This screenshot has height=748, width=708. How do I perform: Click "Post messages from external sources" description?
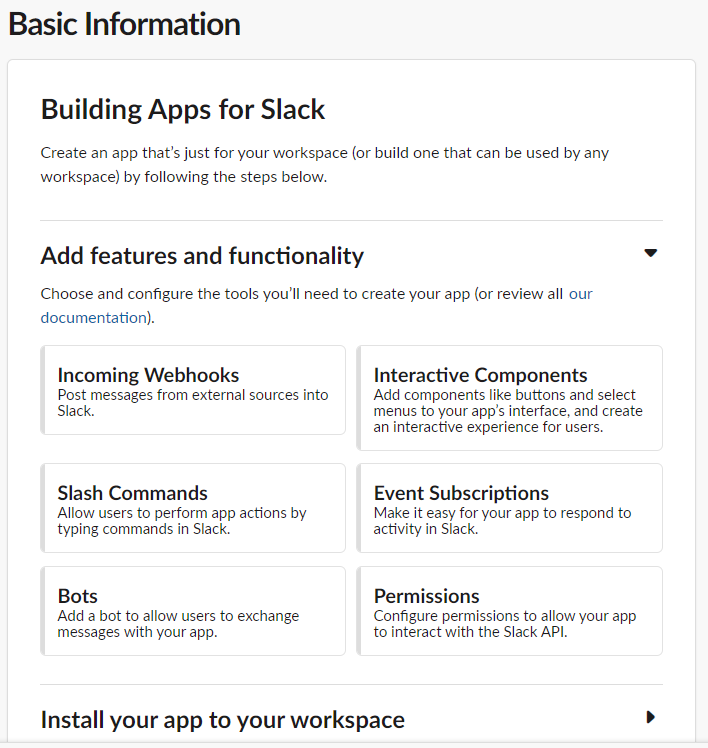tap(193, 403)
